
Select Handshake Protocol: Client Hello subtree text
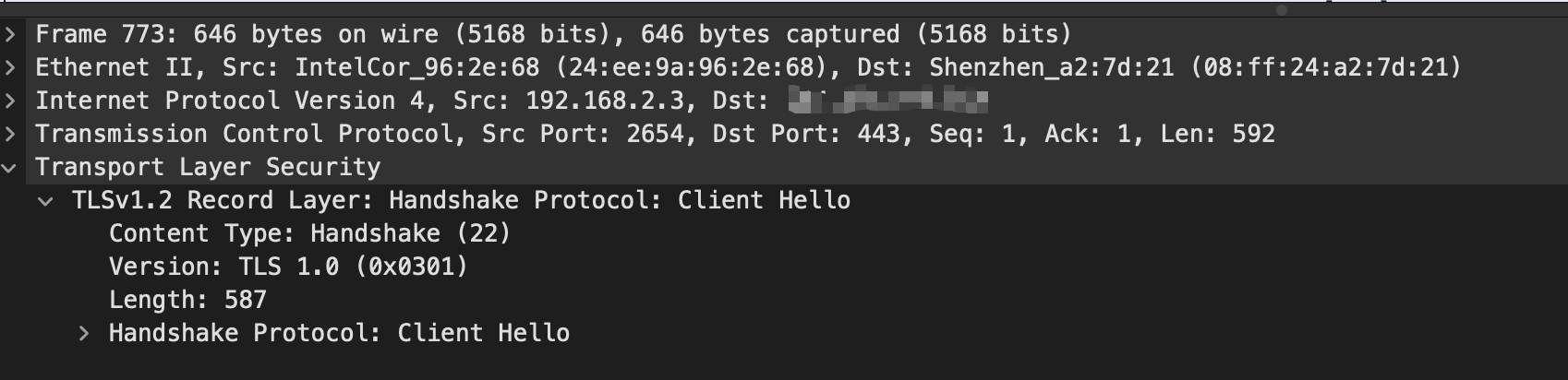coord(339,334)
